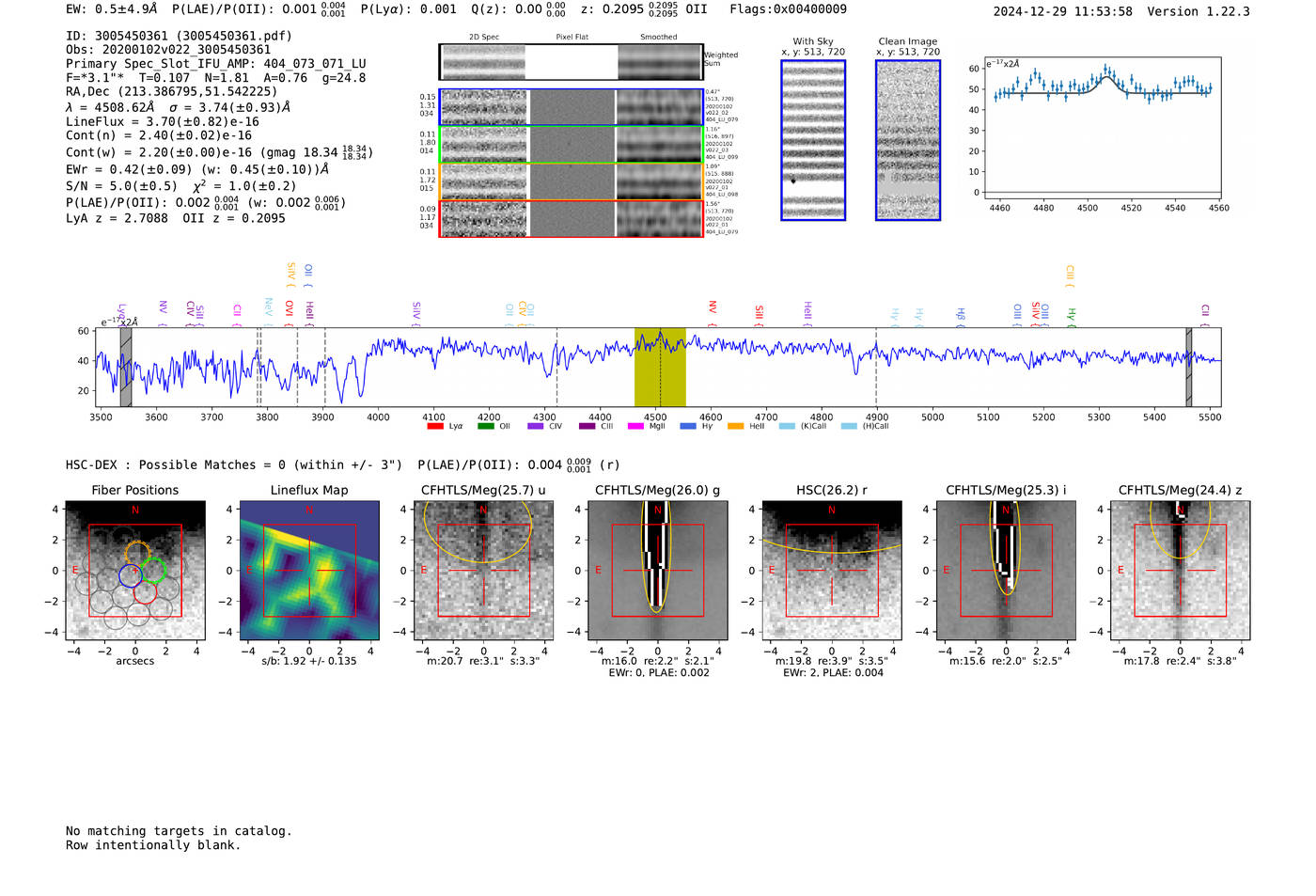Click the 'LineFlux = 3.70(±0.82)e-16' text
Viewport: 1316px width, 896px height.
(163, 121)
